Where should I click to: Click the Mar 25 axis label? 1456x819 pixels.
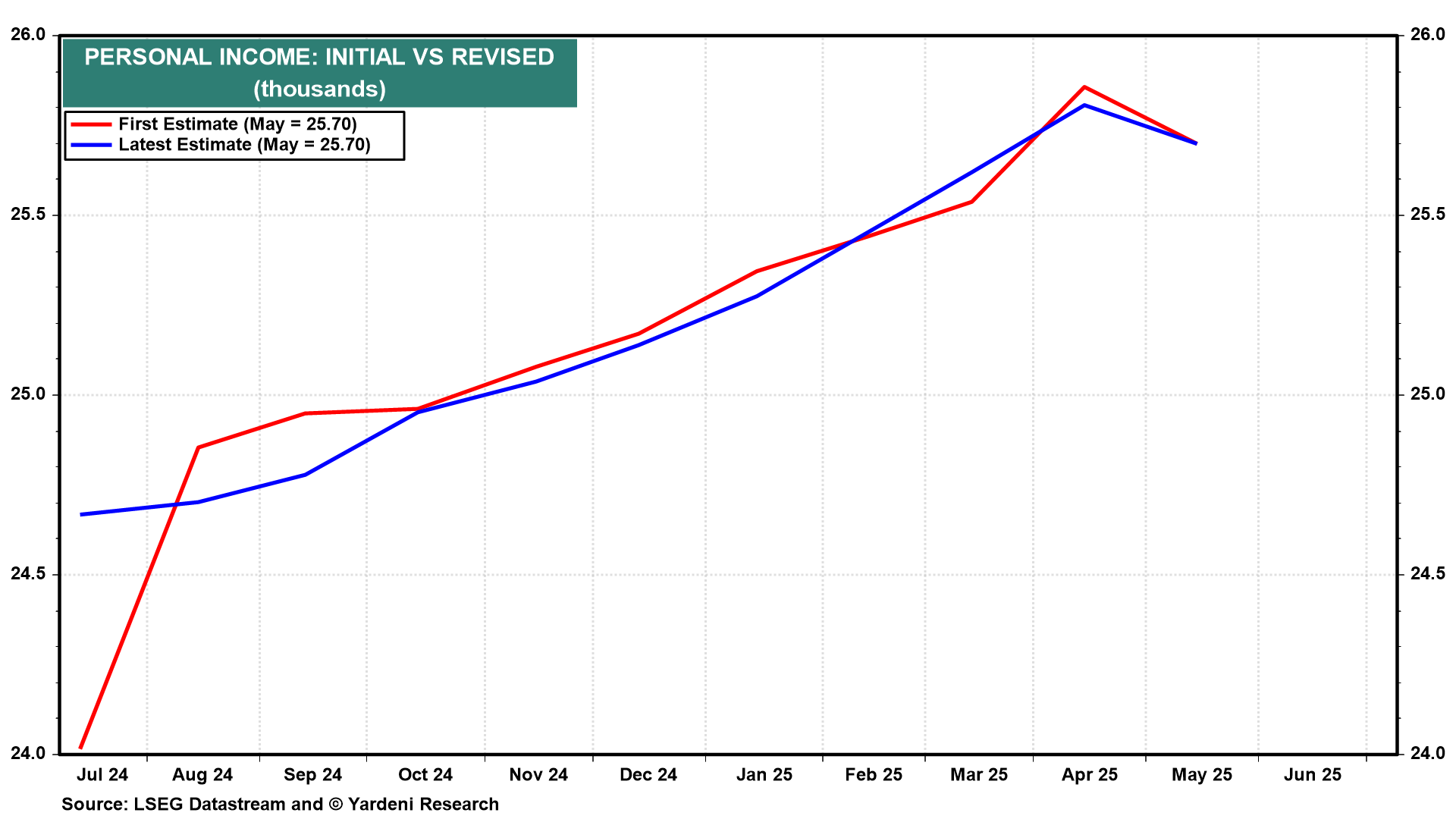click(x=979, y=775)
